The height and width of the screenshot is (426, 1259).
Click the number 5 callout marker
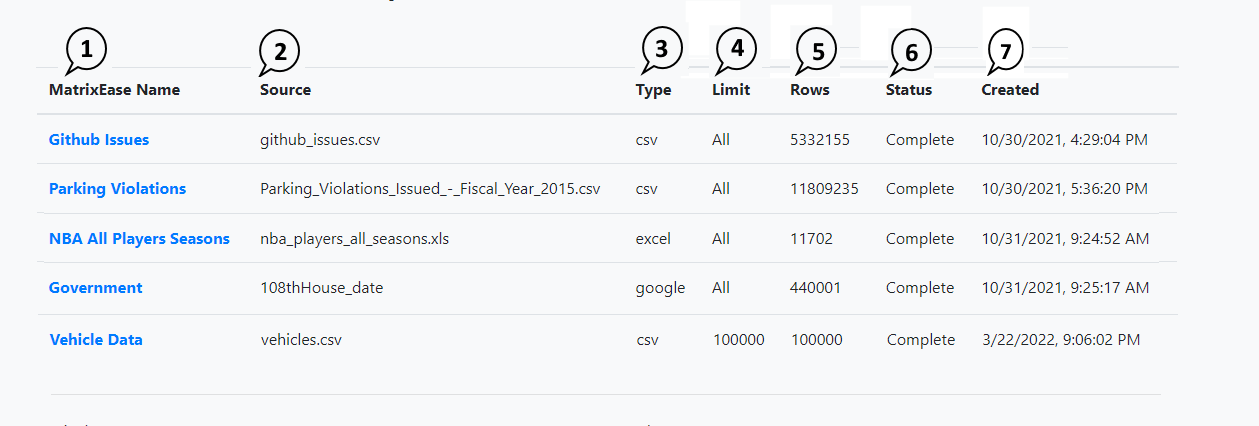tap(817, 52)
